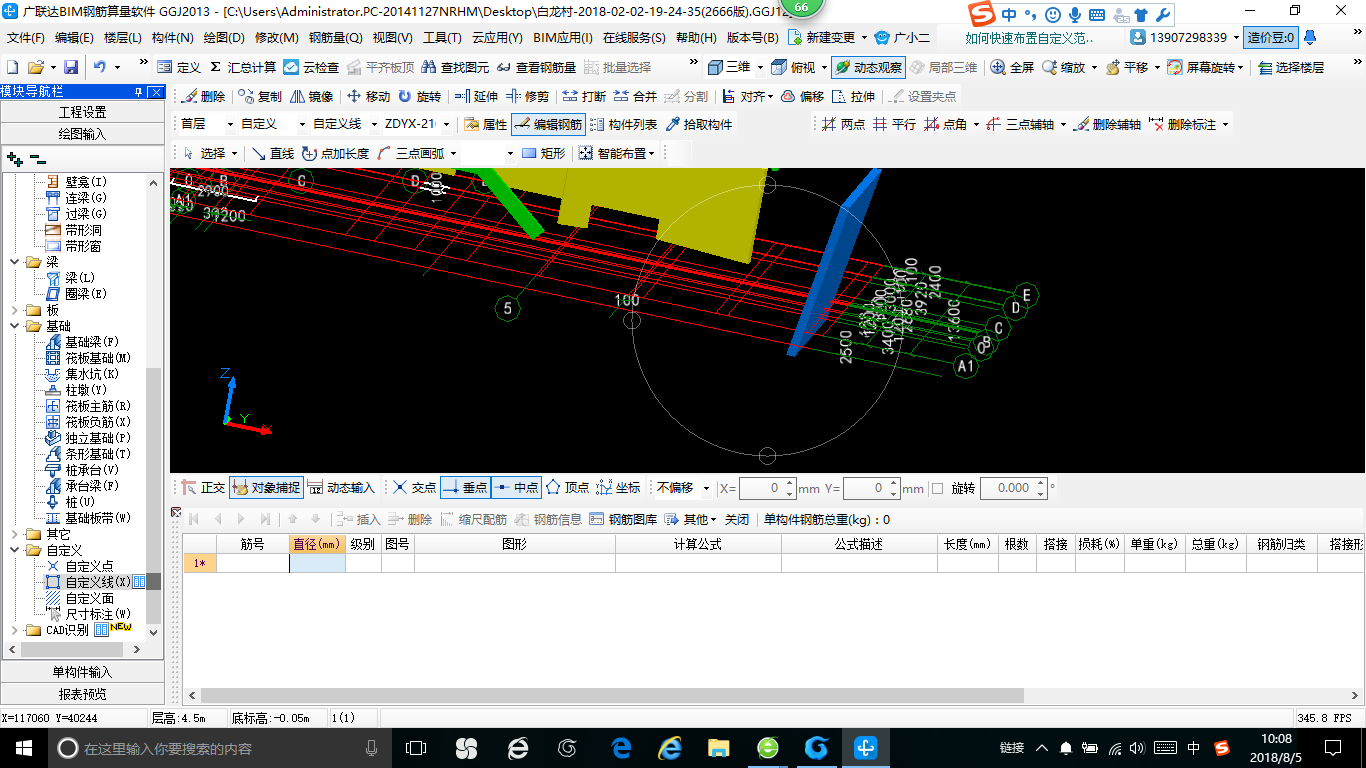Click 全屏 full screen view

(x=1012, y=67)
